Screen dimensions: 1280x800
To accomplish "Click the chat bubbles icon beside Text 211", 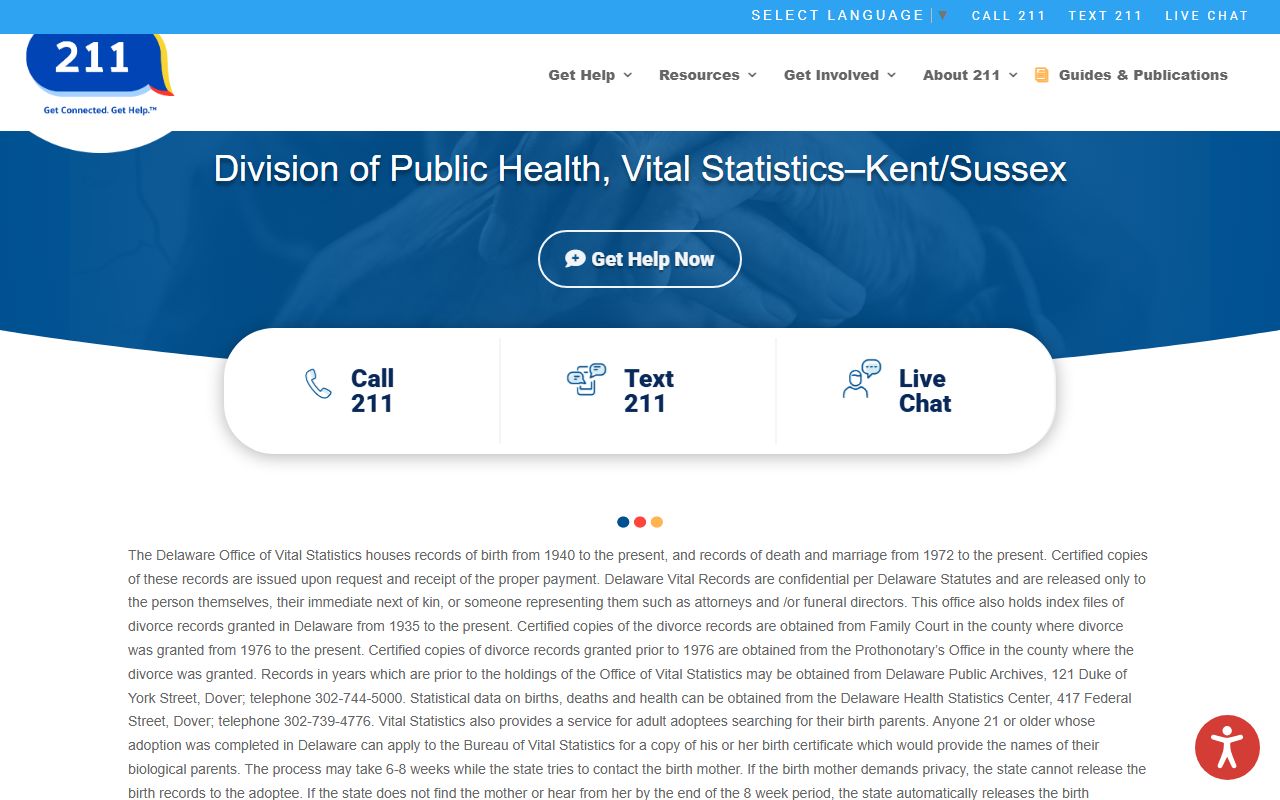I will pyautogui.click(x=587, y=379).
